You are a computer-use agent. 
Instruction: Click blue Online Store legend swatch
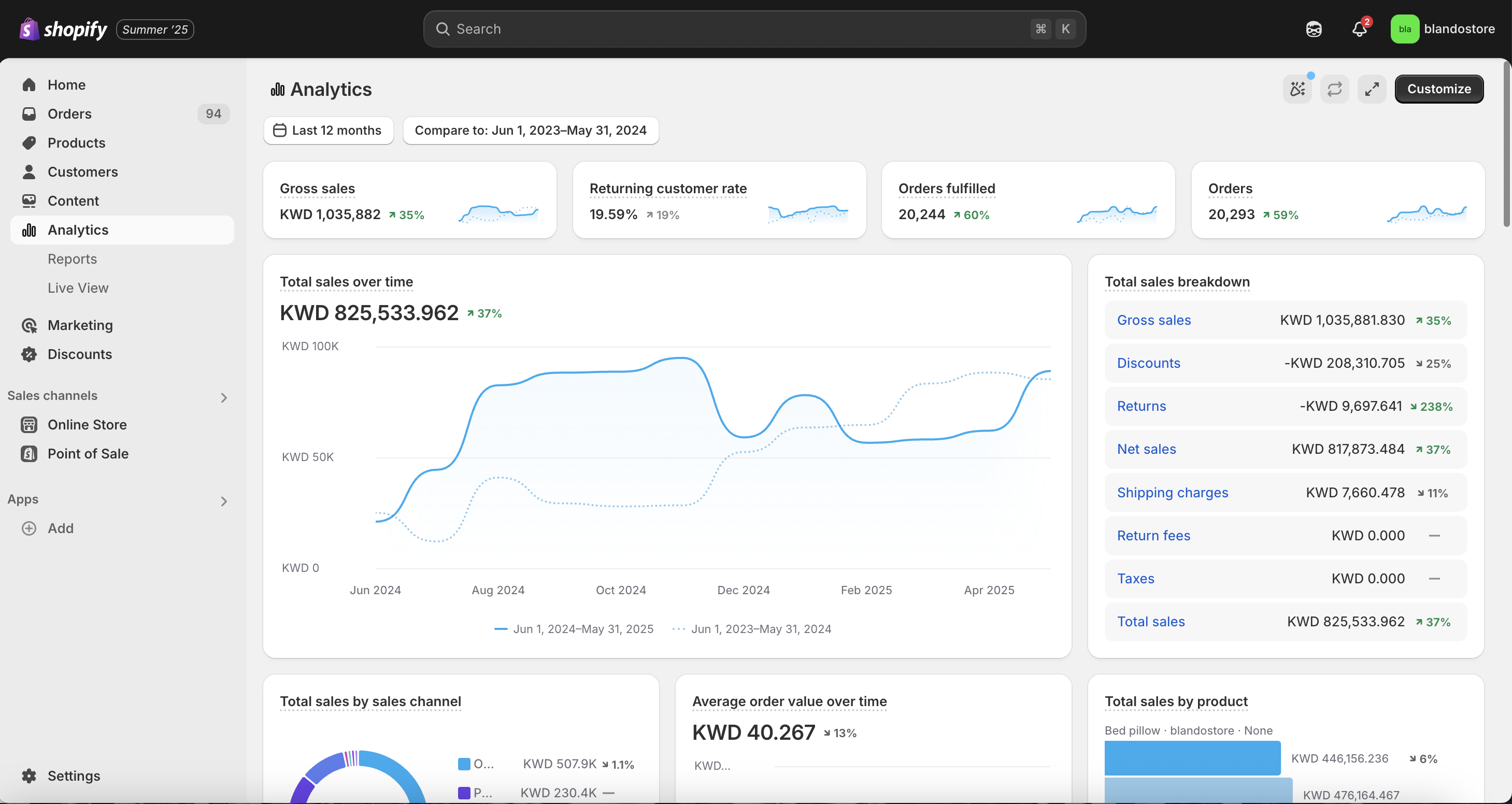coord(464,764)
